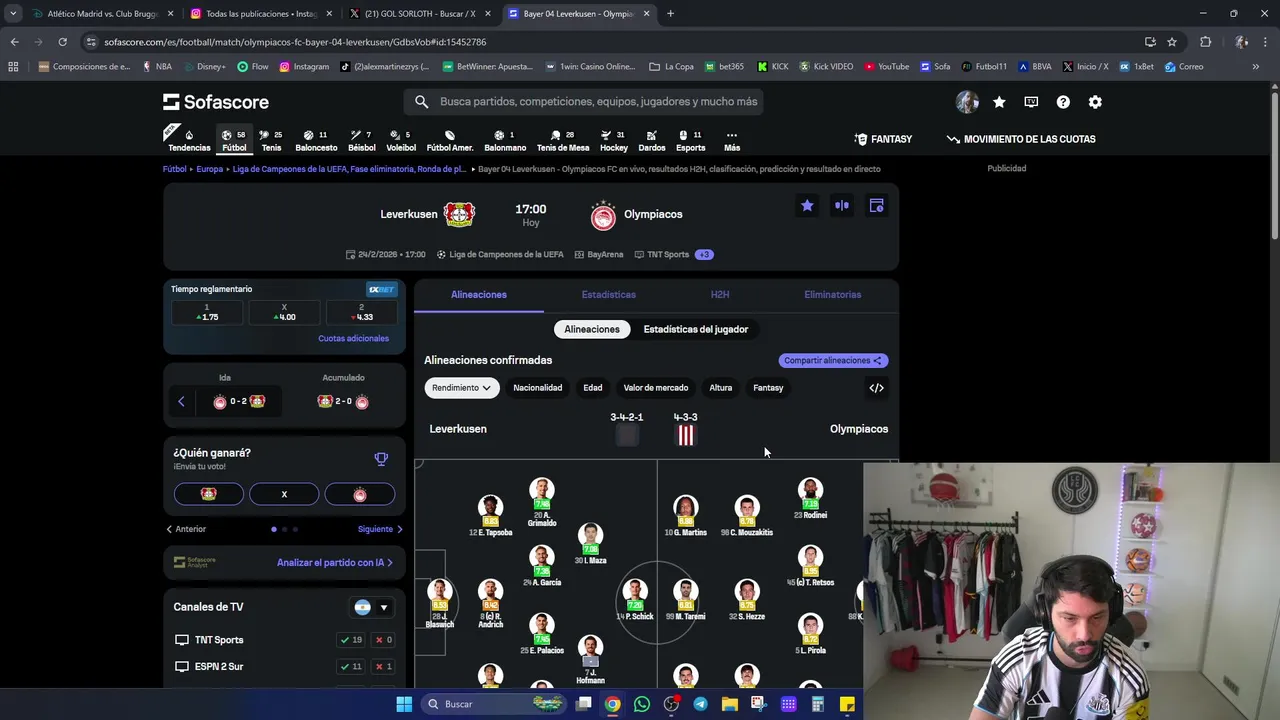Switch to the Estadísticas tab

[x=608, y=295]
